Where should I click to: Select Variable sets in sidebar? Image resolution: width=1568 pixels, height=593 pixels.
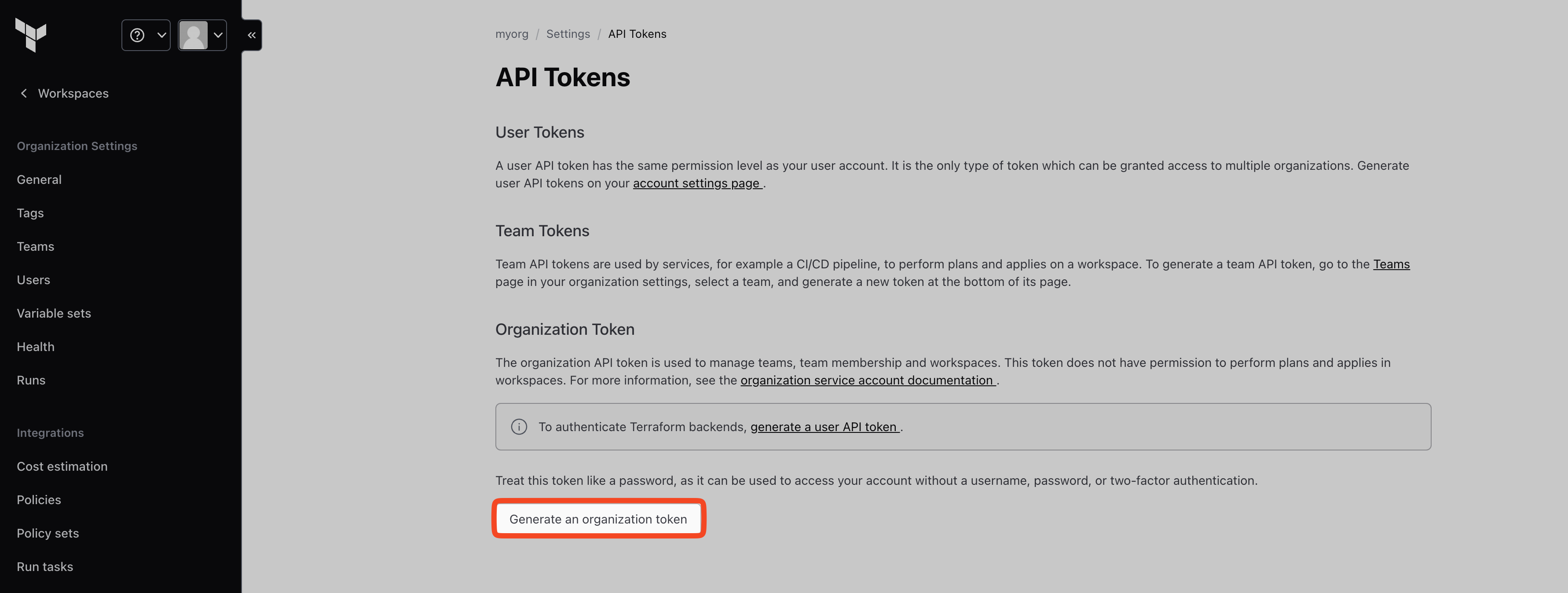(54, 314)
